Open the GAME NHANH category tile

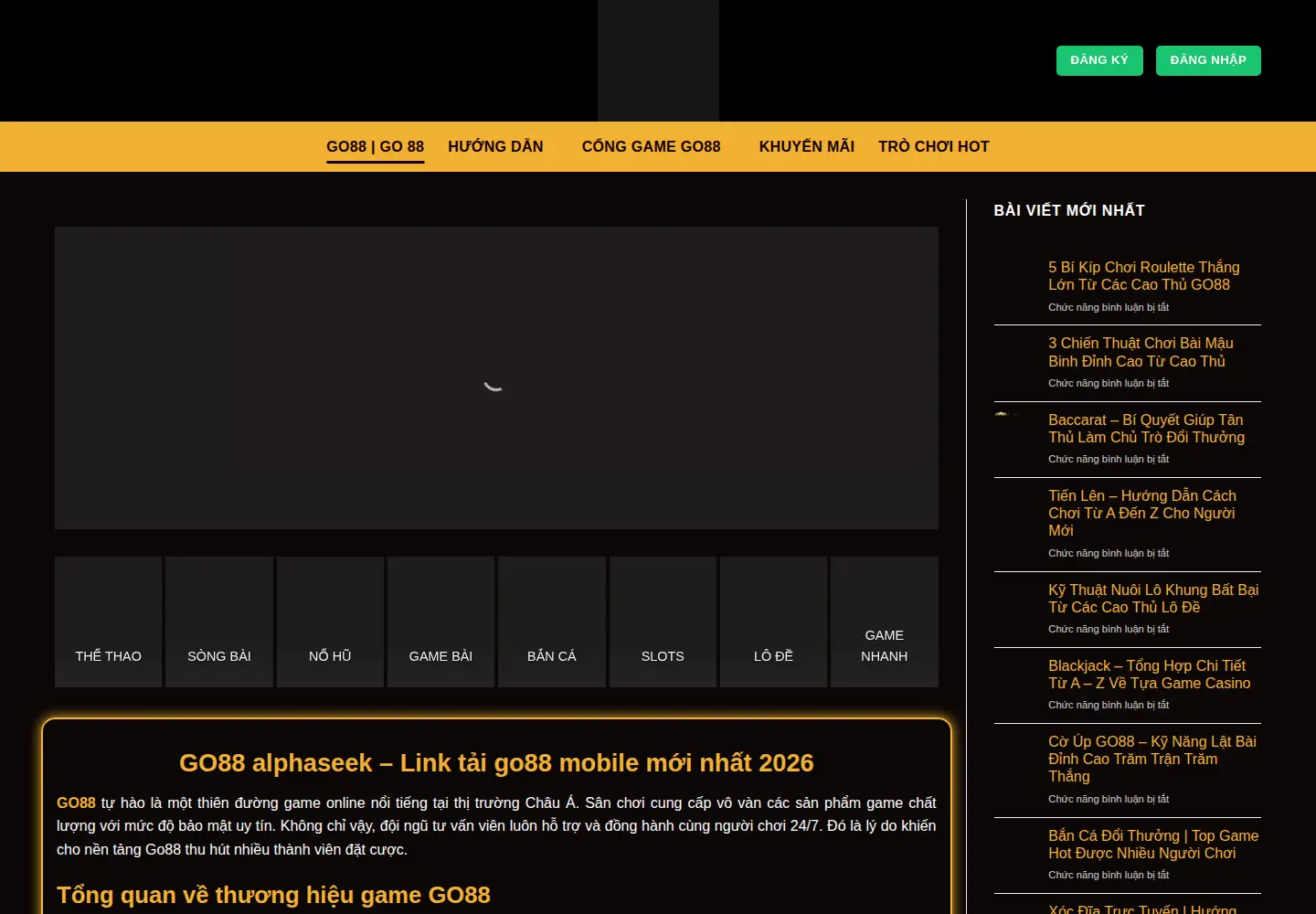coord(885,622)
